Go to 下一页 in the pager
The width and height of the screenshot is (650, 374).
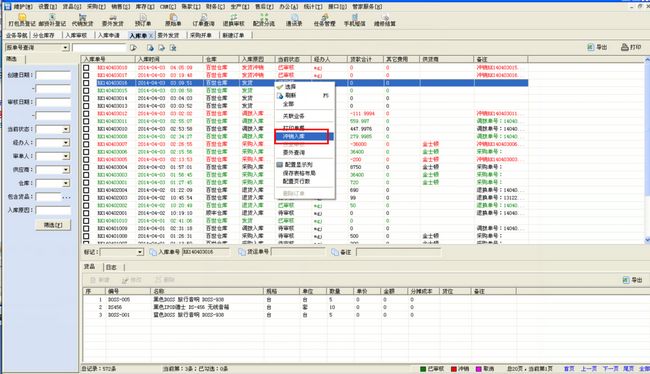coord(610,369)
